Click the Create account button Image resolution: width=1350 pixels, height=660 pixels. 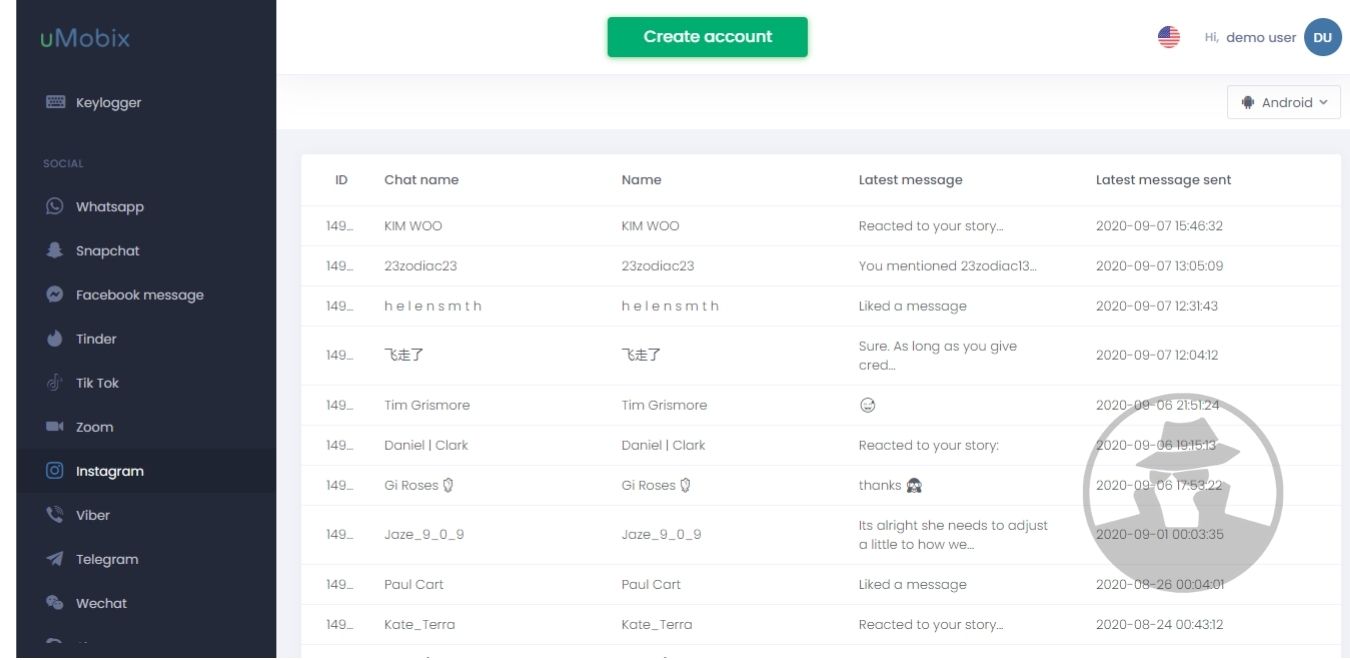coord(707,37)
